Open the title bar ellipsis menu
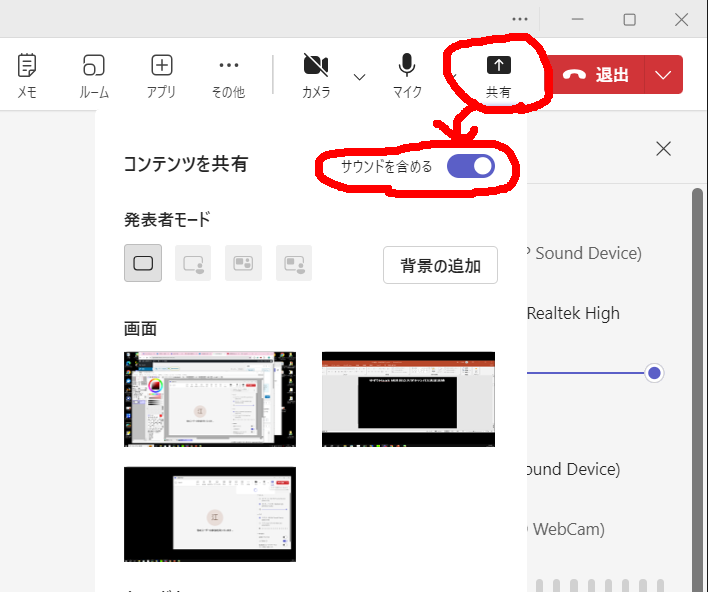Image resolution: width=708 pixels, height=592 pixels. click(519, 19)
